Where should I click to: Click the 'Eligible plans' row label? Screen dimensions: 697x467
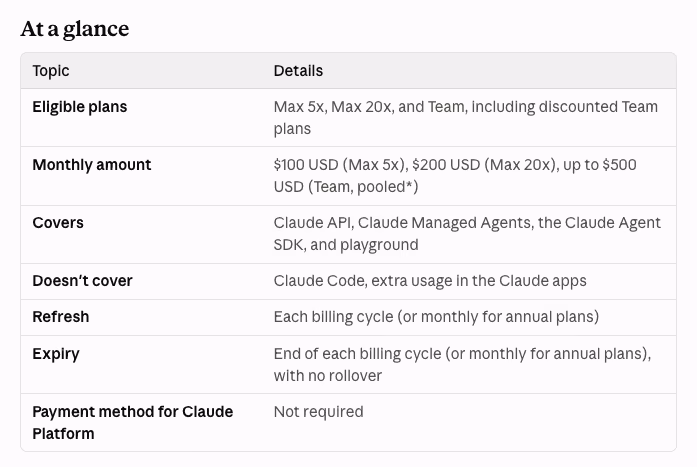point(80,107)
